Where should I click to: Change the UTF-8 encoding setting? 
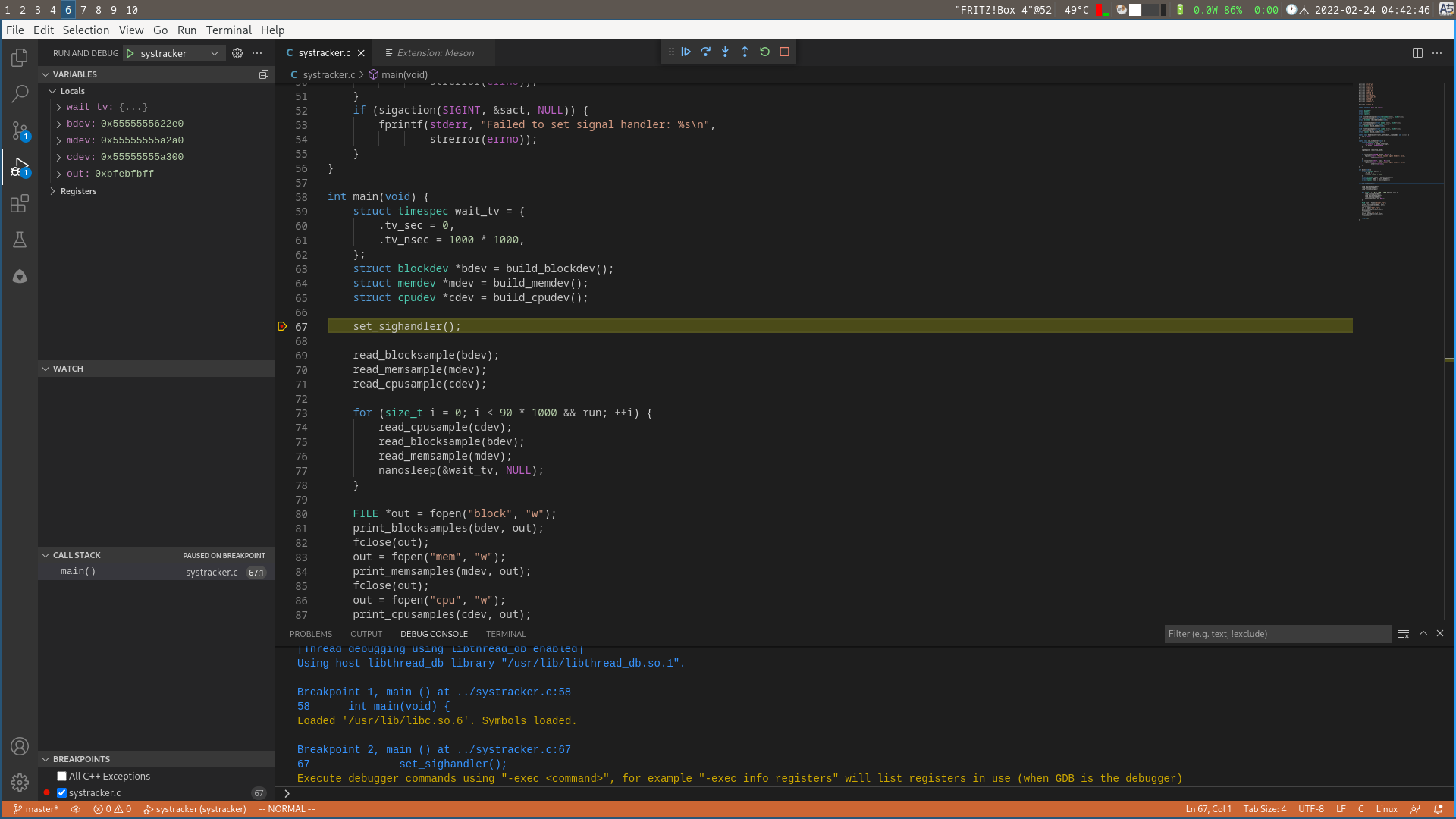click(x=1311, y=809)
